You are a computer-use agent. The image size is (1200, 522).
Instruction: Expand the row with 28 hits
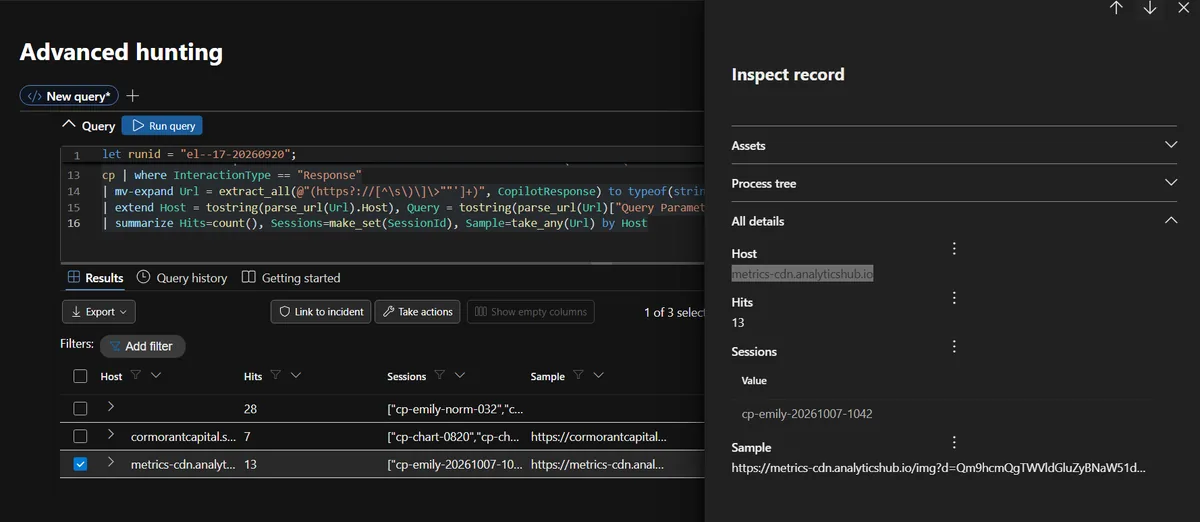point(111,407)
